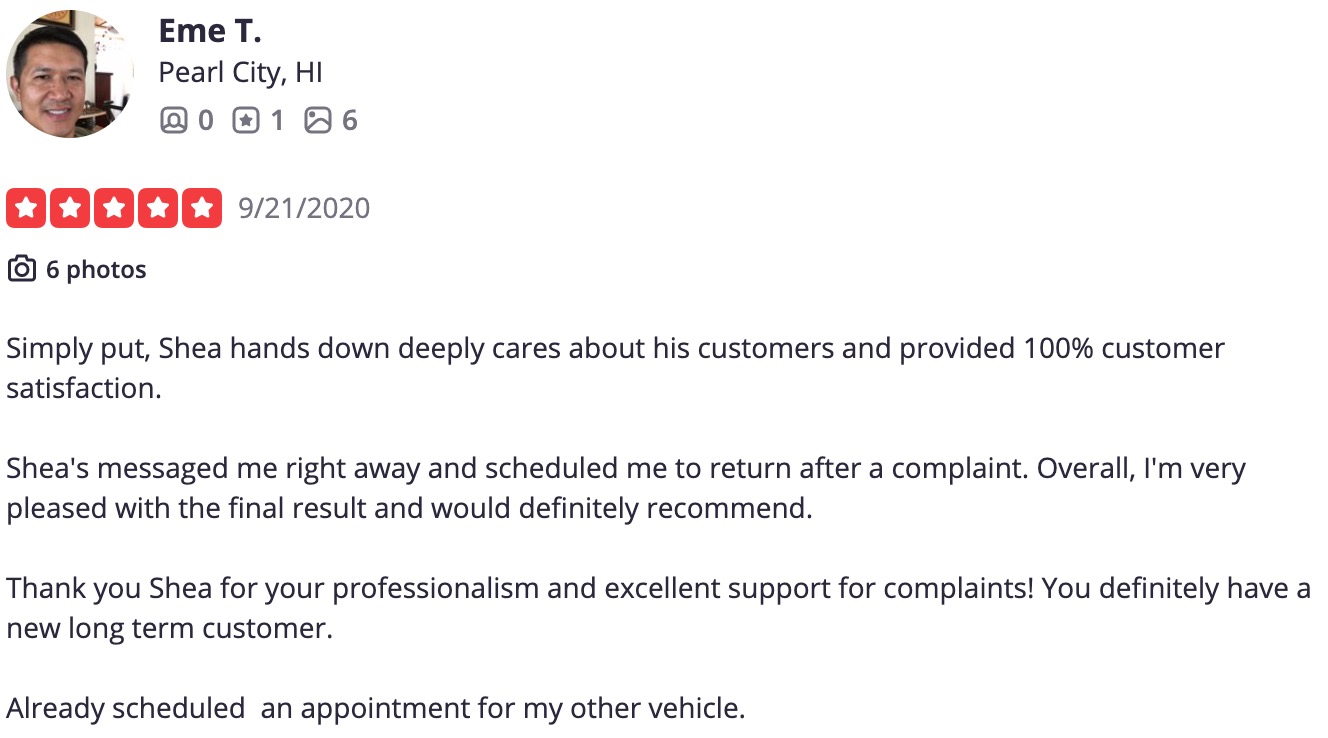Image resolution: width=1328 pixels, height=738 pixels.
Task: Click the review date 9/21/2020
Action: (x=304, y=208)
